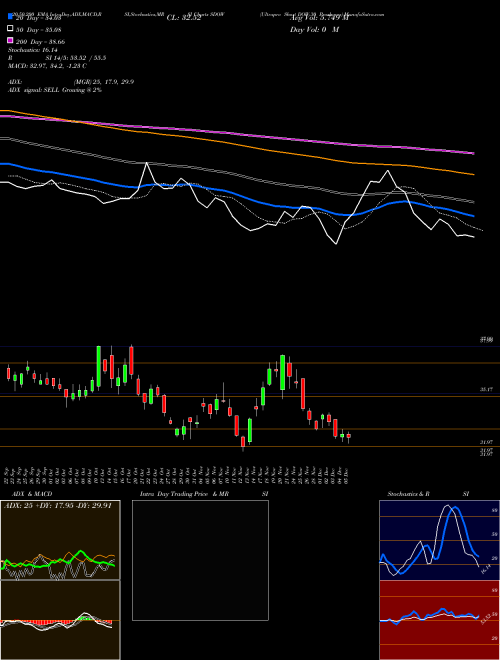Click the red RSI chart panel
Viewport: 500px width, 660px height.
pyautogui.click(x=439, y=620)
